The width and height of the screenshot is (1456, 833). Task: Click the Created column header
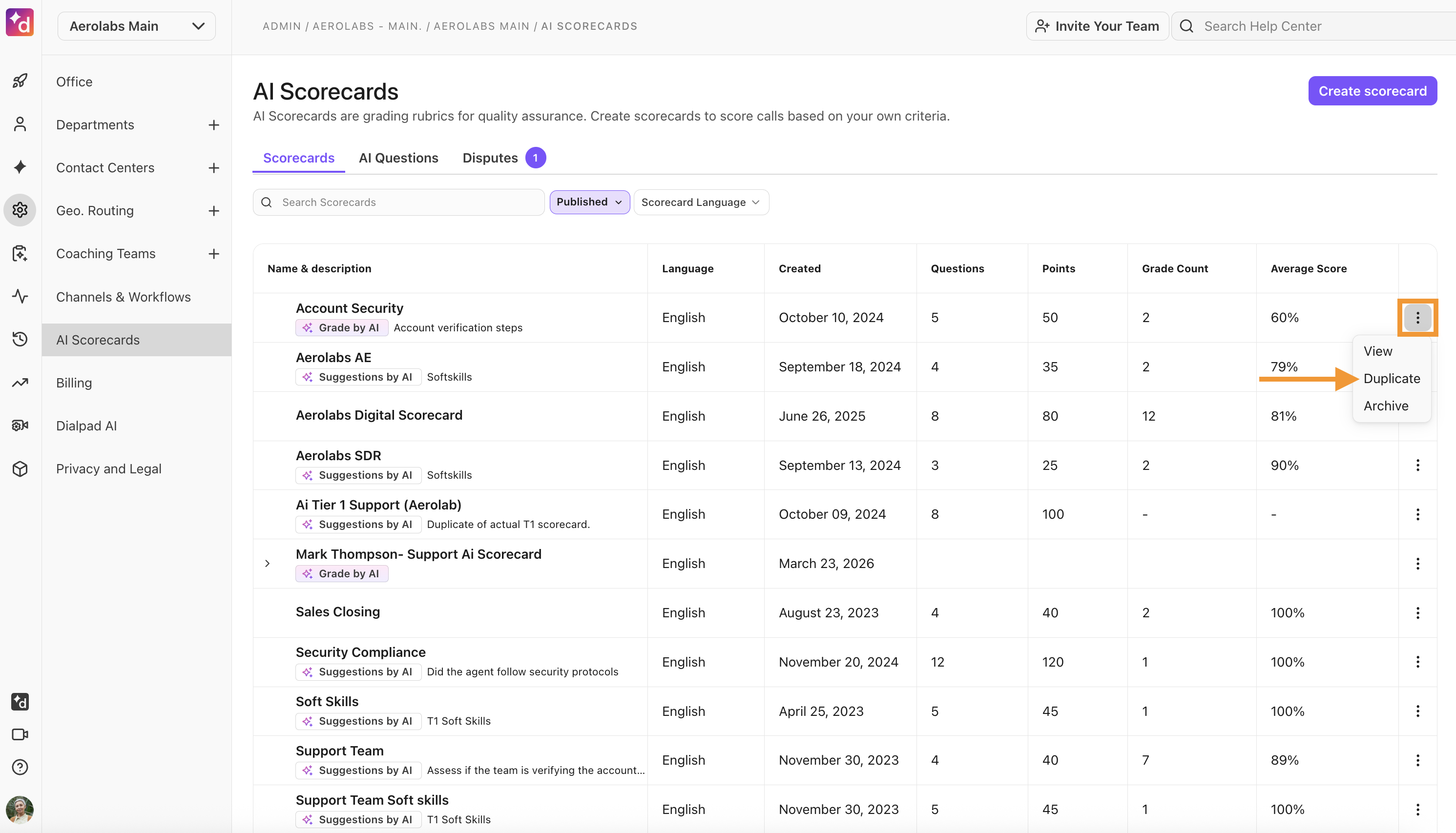(x=800, y=268)
